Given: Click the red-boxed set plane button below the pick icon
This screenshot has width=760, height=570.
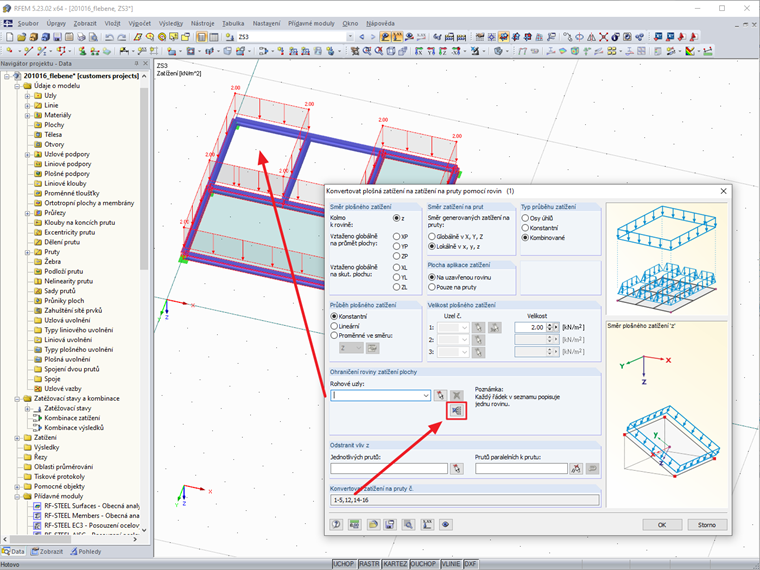Looking at the screenshot, I should pos(456,411).
